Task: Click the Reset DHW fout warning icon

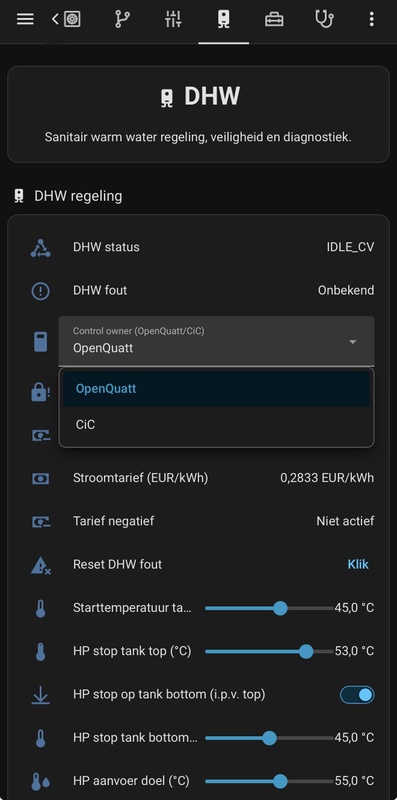Action: (41, 565)
